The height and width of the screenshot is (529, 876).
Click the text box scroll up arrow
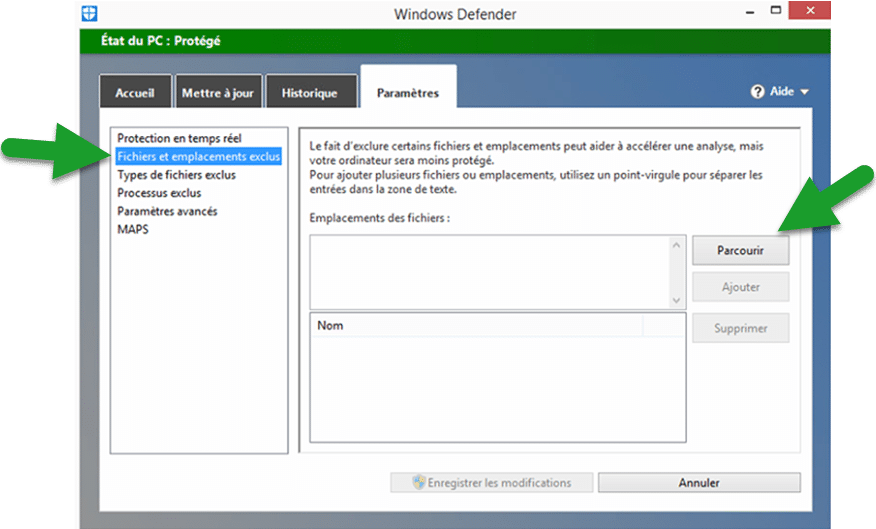[677, 245]
